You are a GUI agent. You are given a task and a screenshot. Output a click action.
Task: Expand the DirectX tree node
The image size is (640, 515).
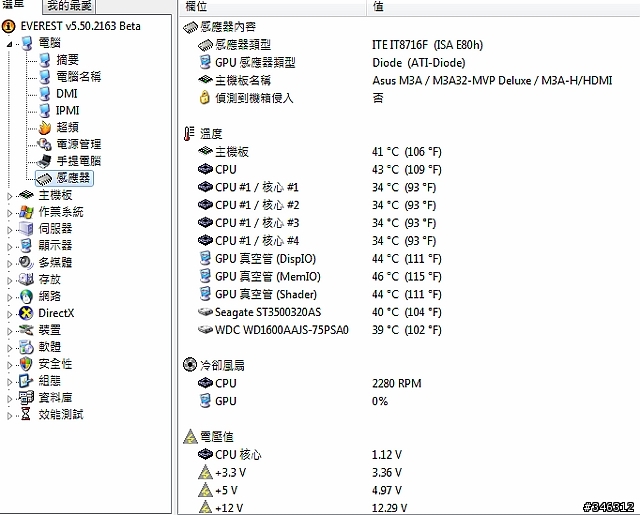point(10,315)
